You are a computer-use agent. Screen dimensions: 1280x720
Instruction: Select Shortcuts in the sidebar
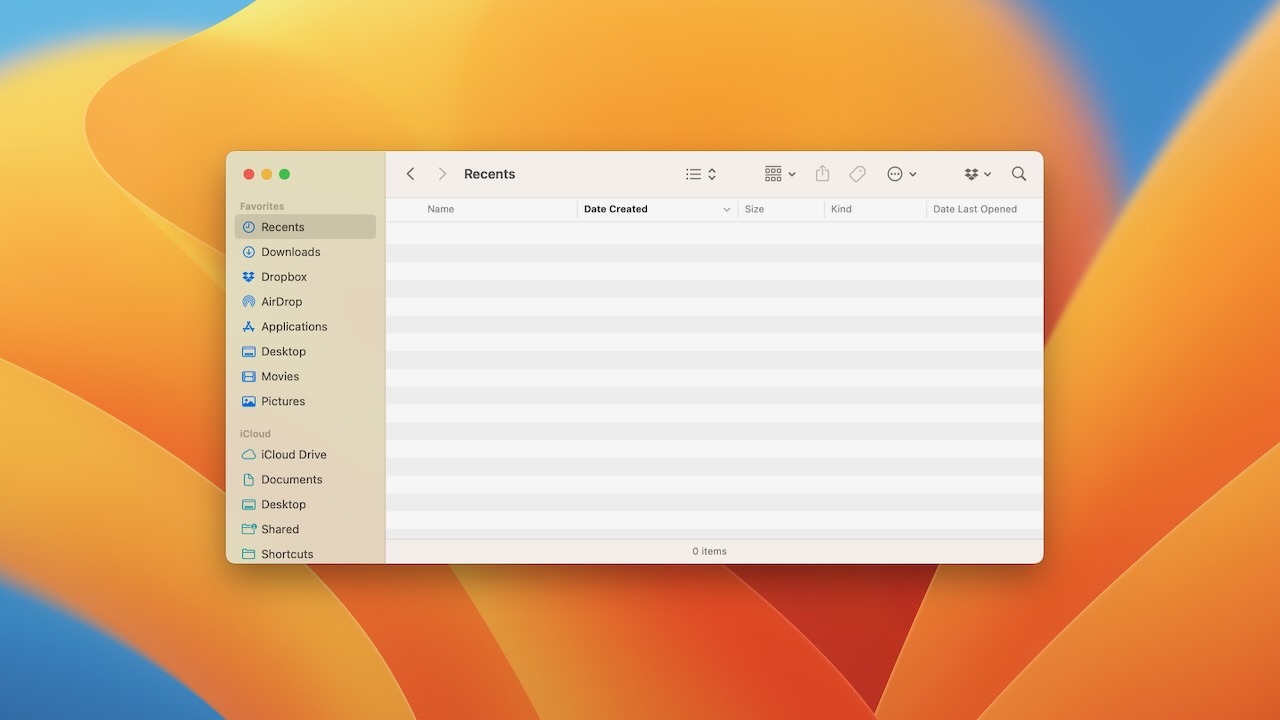click(x=286, y=553)
